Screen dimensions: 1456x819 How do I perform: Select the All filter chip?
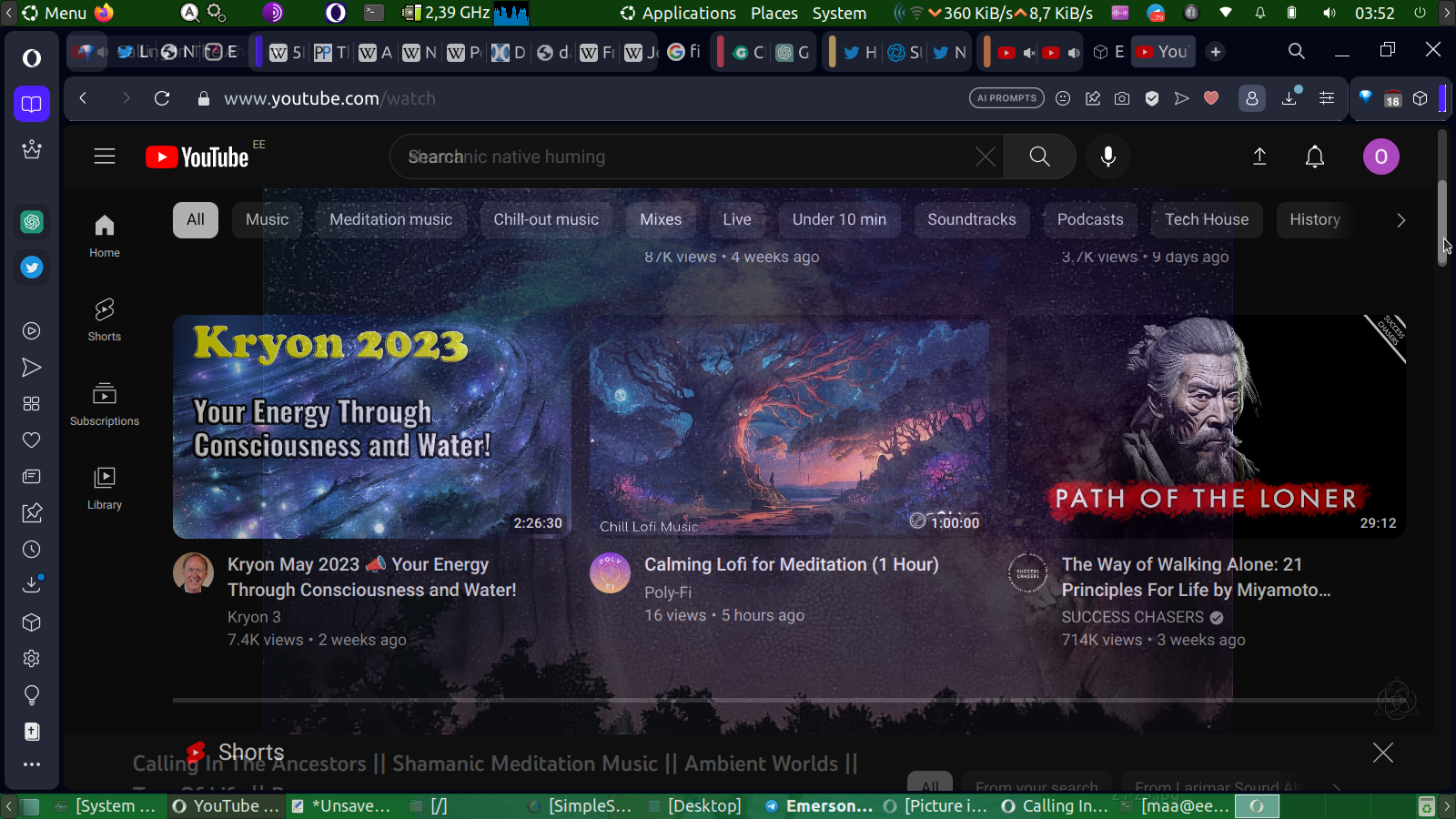click(196, 219)
